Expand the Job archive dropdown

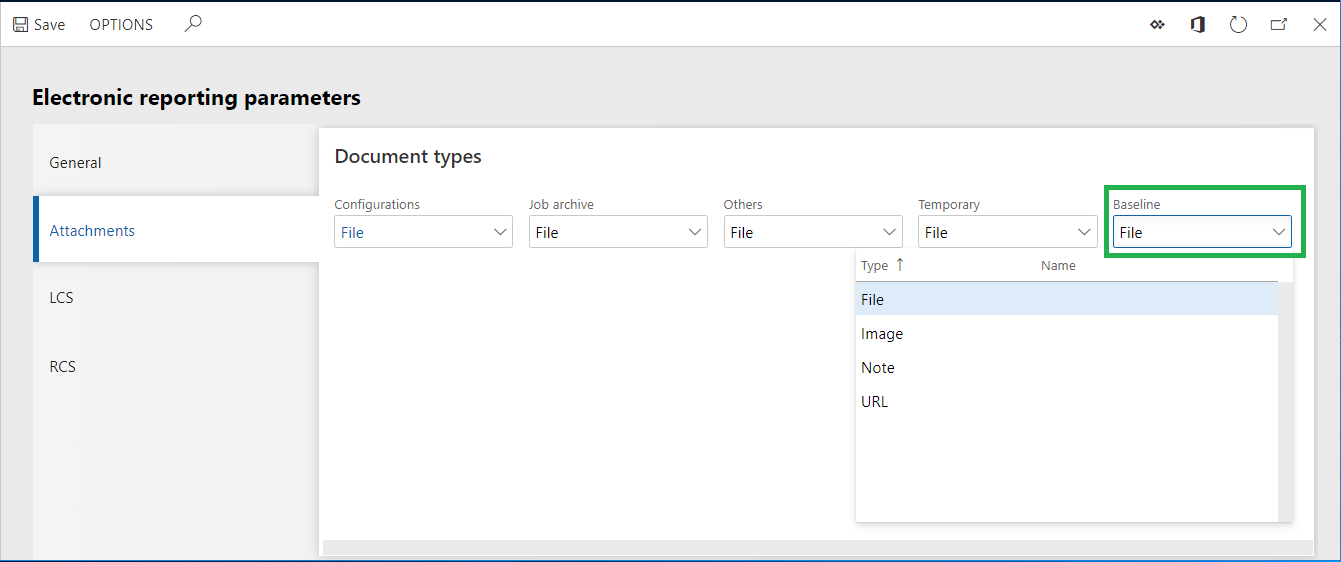(x=696, y=232)
